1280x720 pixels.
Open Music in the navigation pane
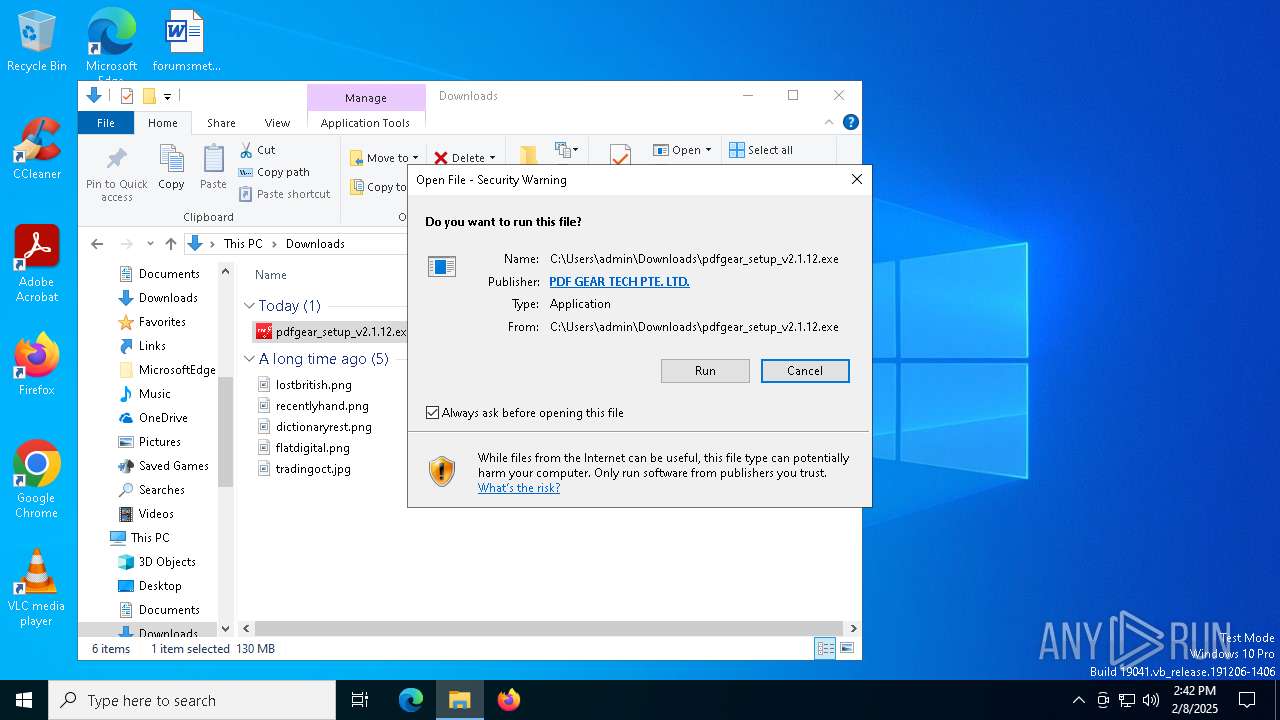tap(145, 394)
